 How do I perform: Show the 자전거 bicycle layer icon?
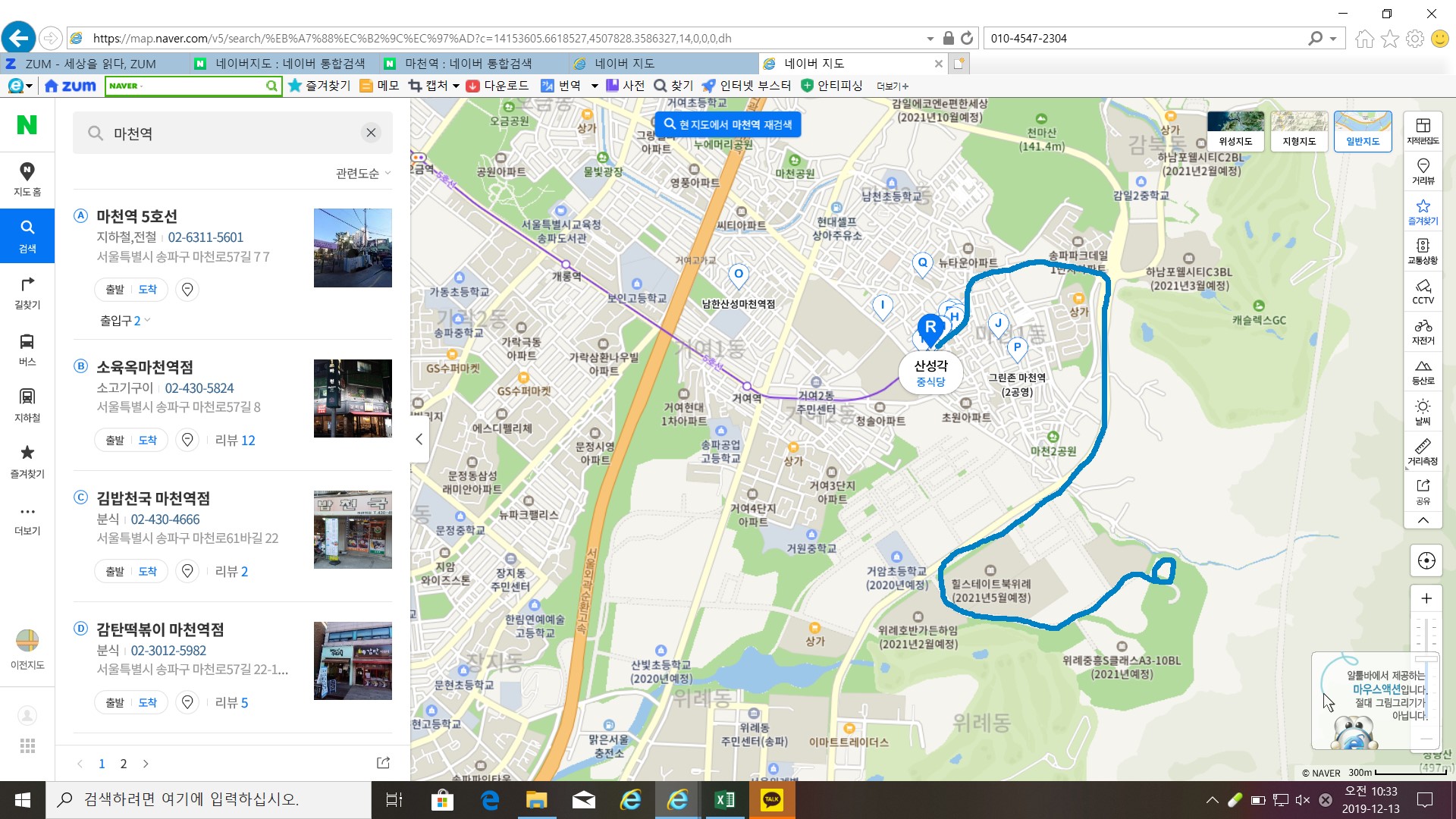(1423, 331)
